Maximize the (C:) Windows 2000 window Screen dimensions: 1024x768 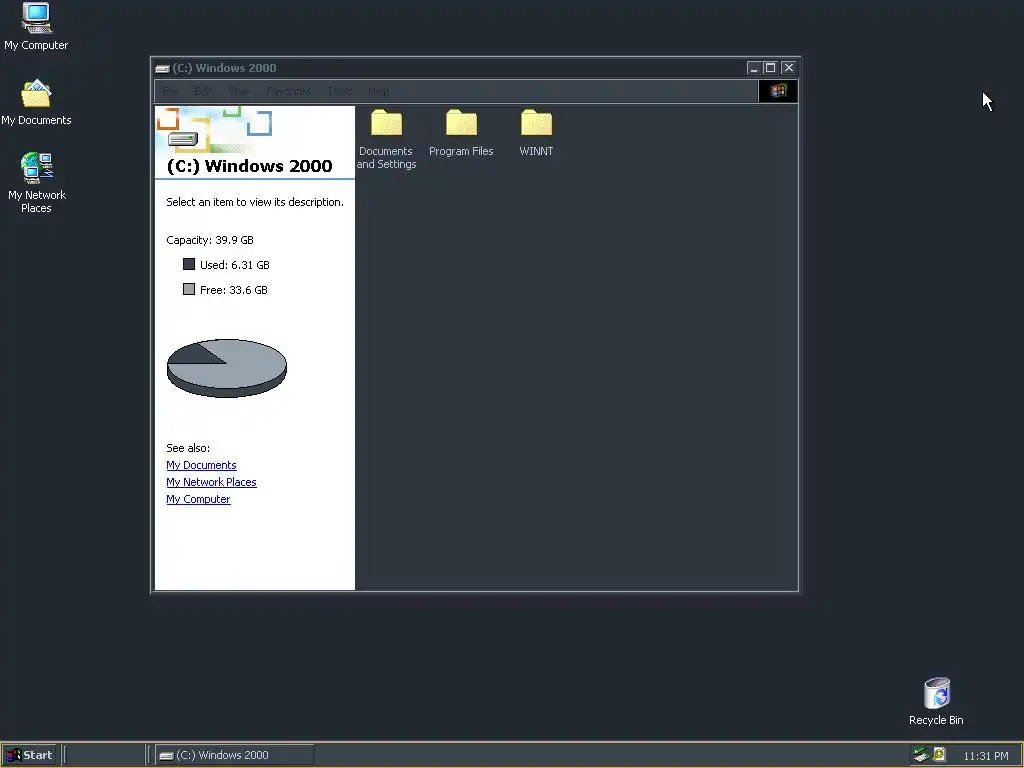coord(770,68)
